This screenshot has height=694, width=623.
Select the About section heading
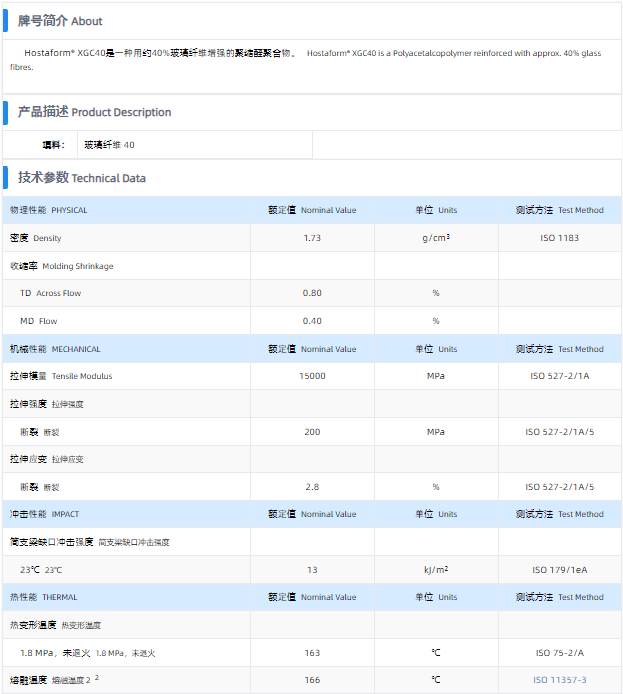(60, 21)
